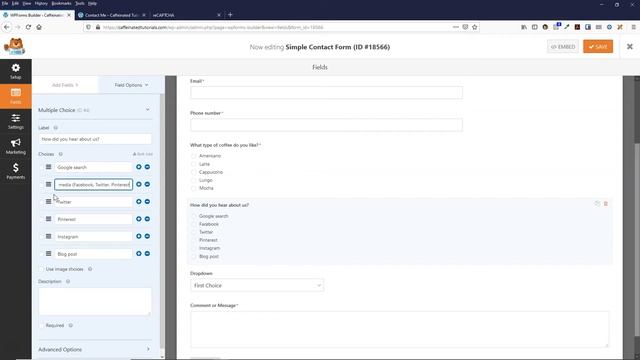Viewport: 640px width, 360px height.
Task: Open the Fields section in sidebar
Action: pyautogui.click(x=16, y=96)
